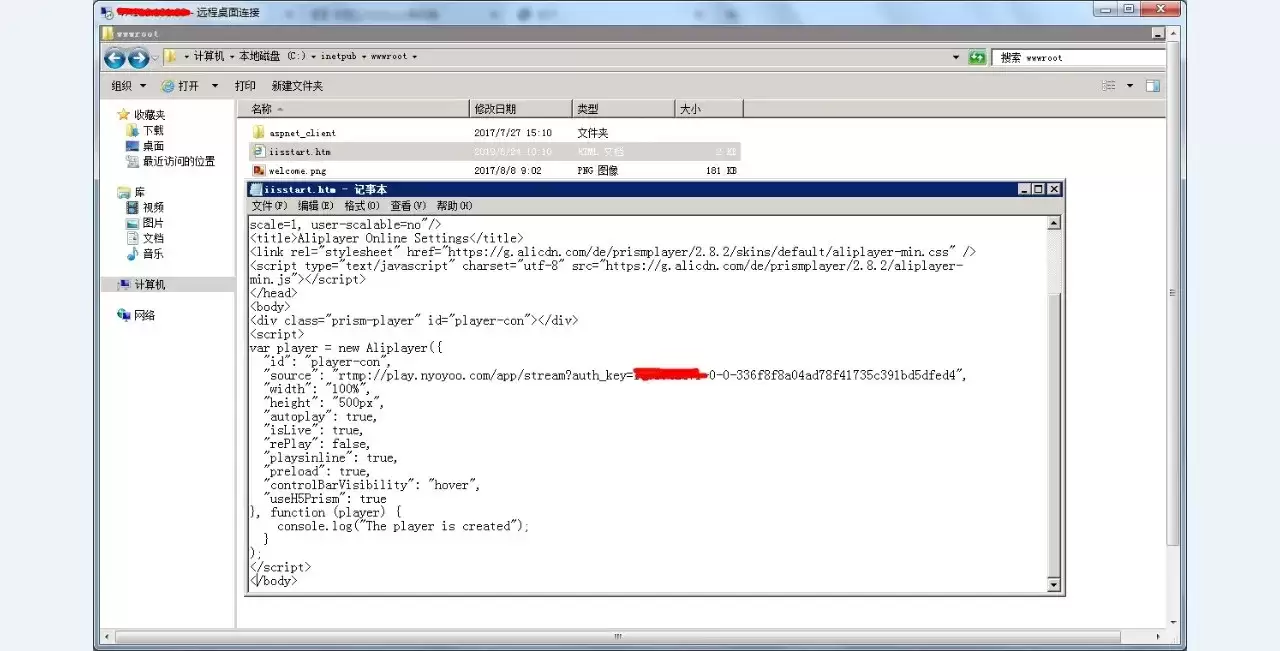Click 打印 in the Explorer toolbar
The height and width of the screenshot is (651, 1280).
(x=245, y=86)
